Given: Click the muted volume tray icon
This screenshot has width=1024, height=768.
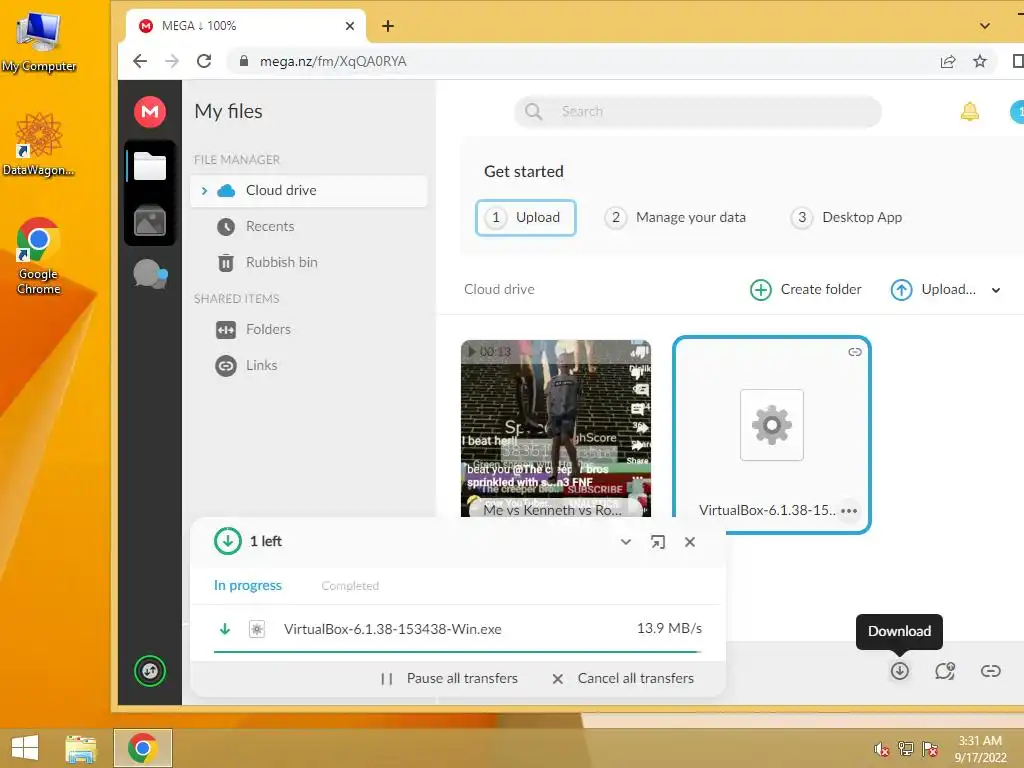Looking at the screenshot, I should point(882,749).
